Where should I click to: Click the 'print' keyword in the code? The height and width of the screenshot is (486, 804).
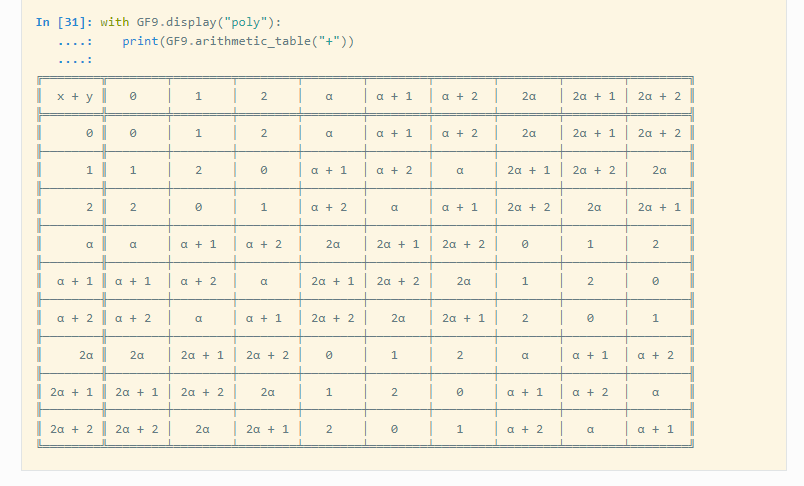tap(140, 42)
